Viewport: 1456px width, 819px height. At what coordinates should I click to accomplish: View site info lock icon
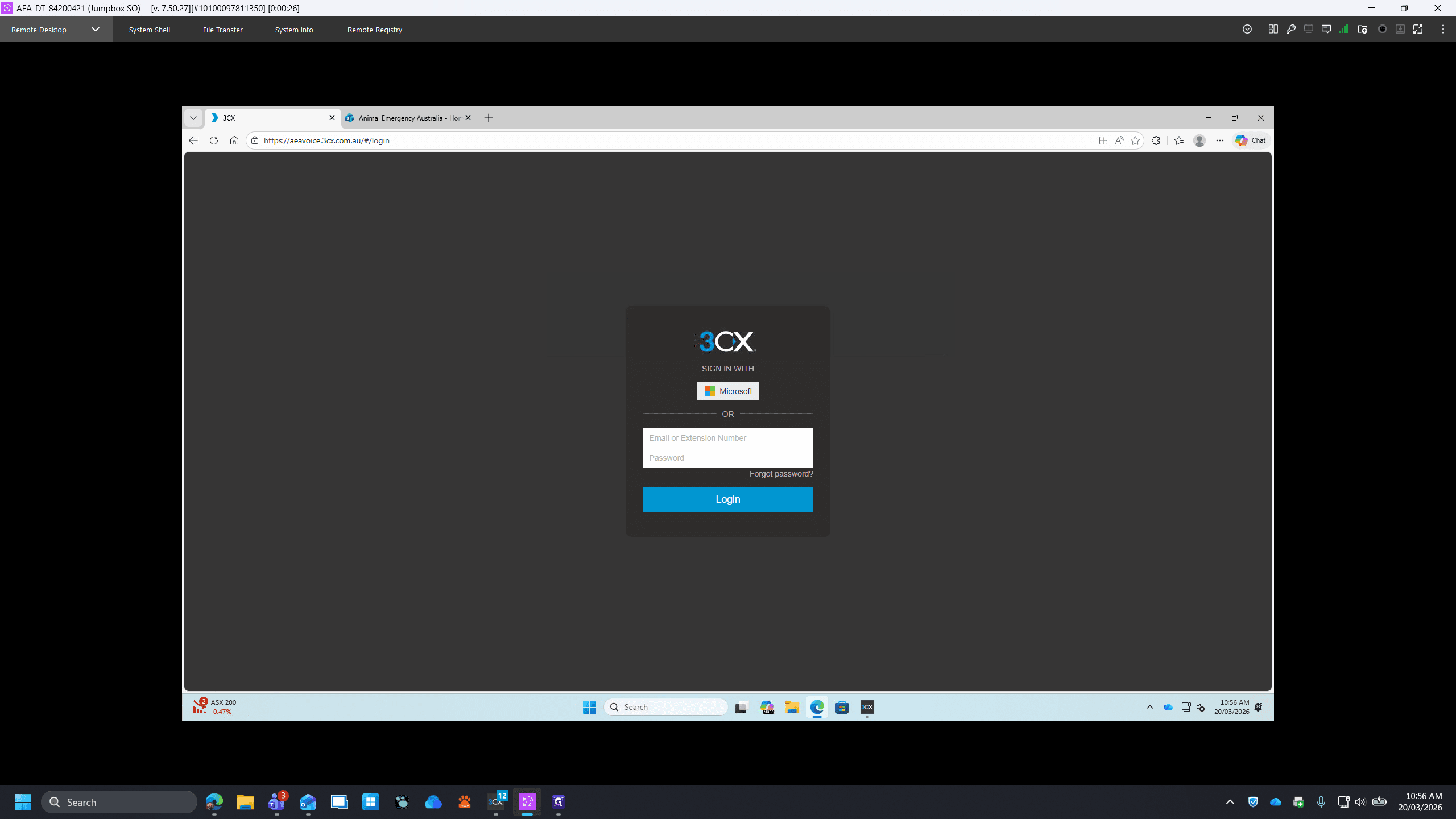(x=255, y=140)
